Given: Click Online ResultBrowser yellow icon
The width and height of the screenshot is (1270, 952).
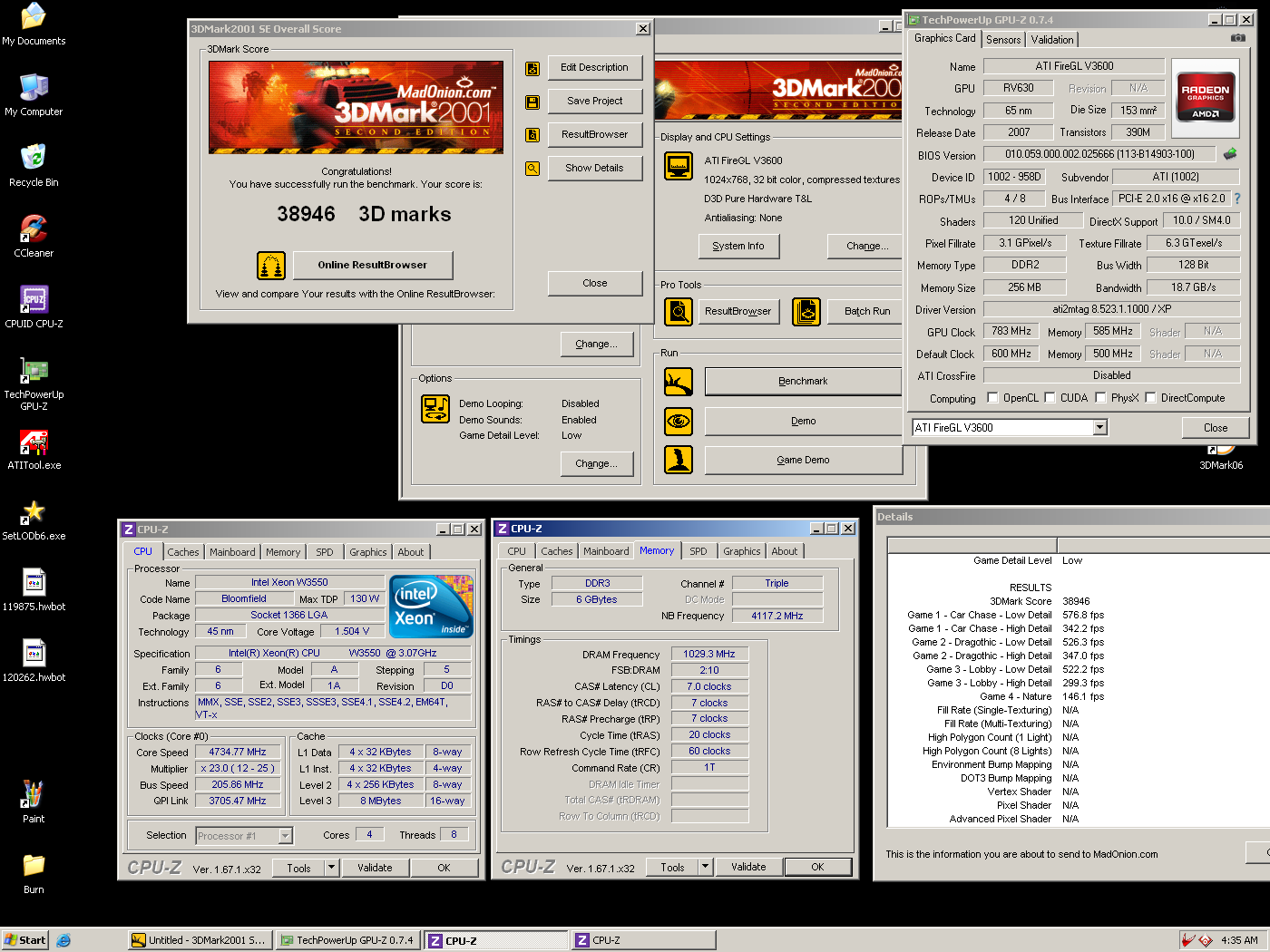Looking at the screenshot, I should pos(271,266).
